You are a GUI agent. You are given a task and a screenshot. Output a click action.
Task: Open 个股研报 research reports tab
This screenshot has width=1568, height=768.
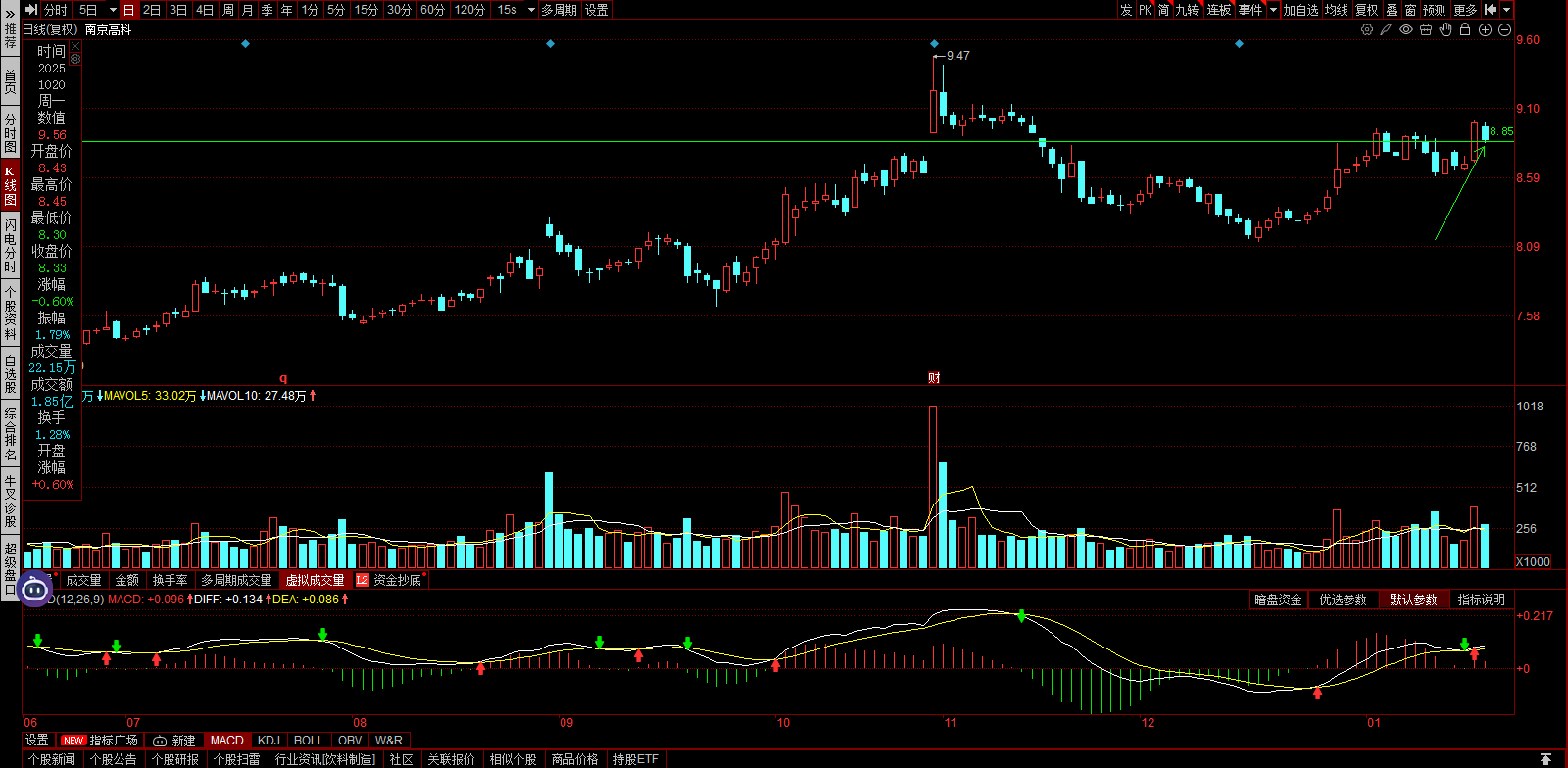(x=176, y=759)
